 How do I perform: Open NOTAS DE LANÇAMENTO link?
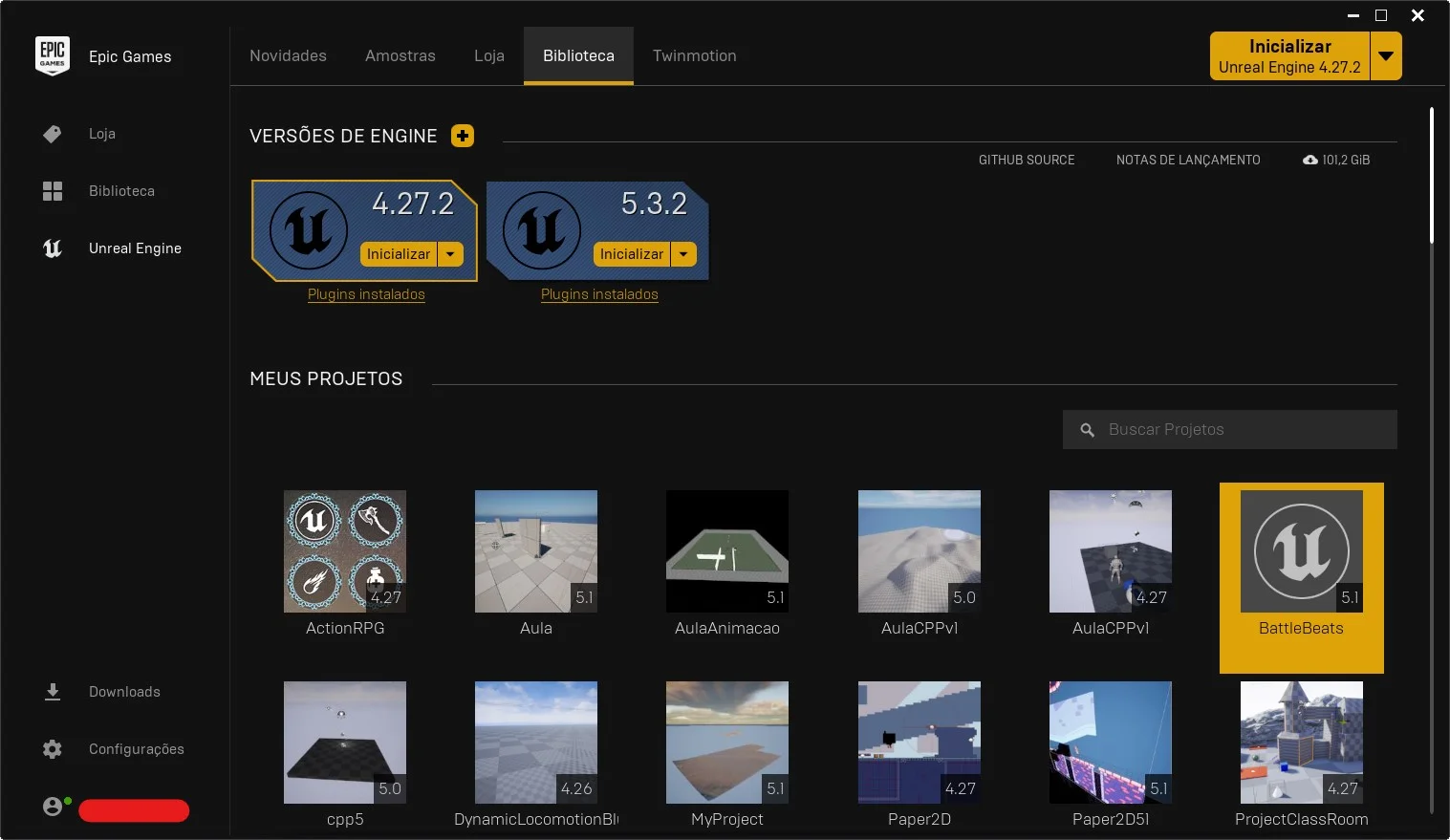click(1188, 160)
